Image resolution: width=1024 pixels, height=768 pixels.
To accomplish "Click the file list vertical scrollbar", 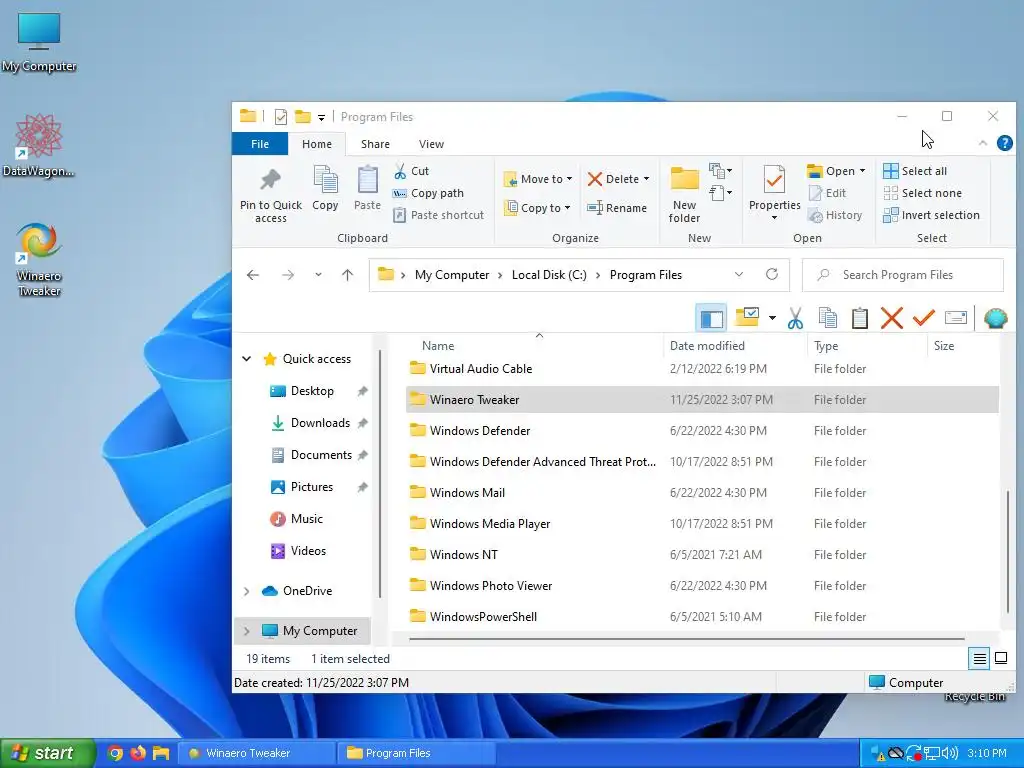I will [1008, 551].
